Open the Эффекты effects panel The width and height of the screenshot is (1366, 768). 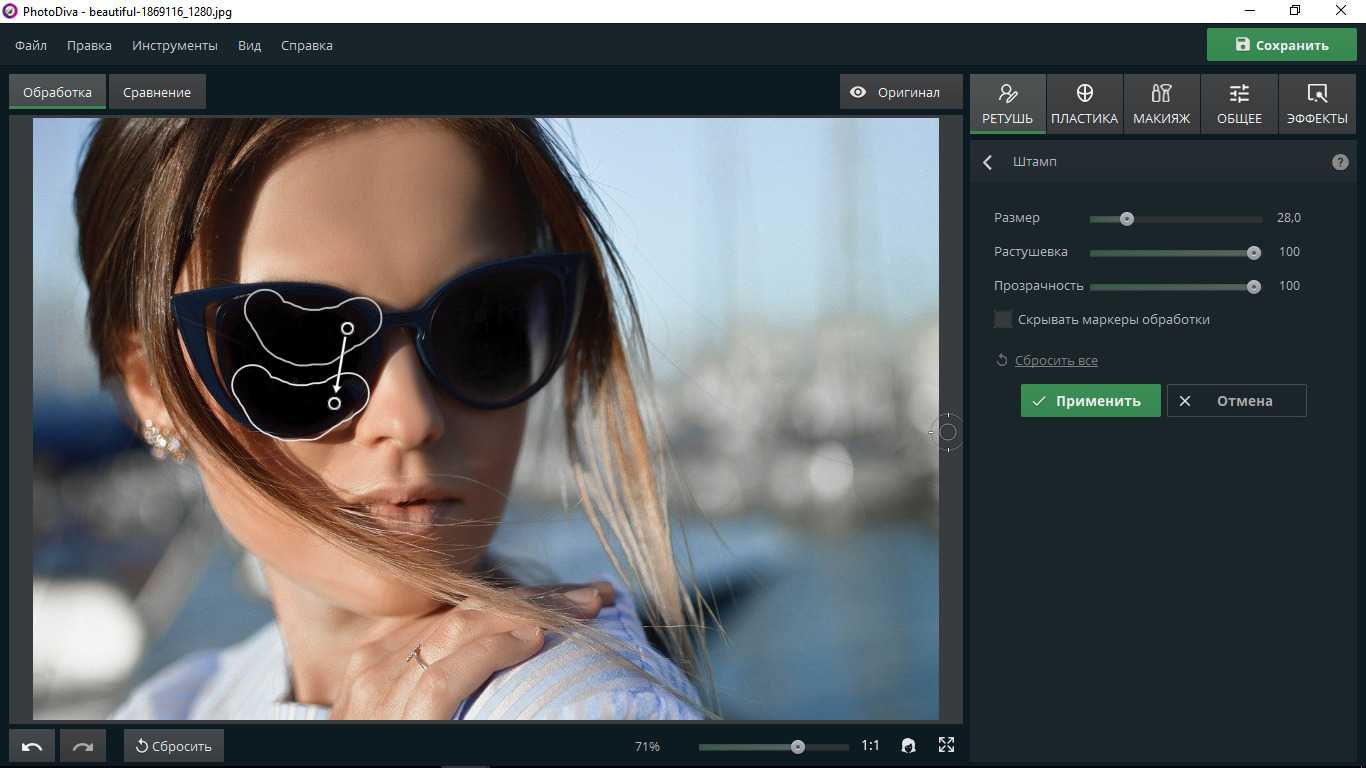(x=1316, y=104)
